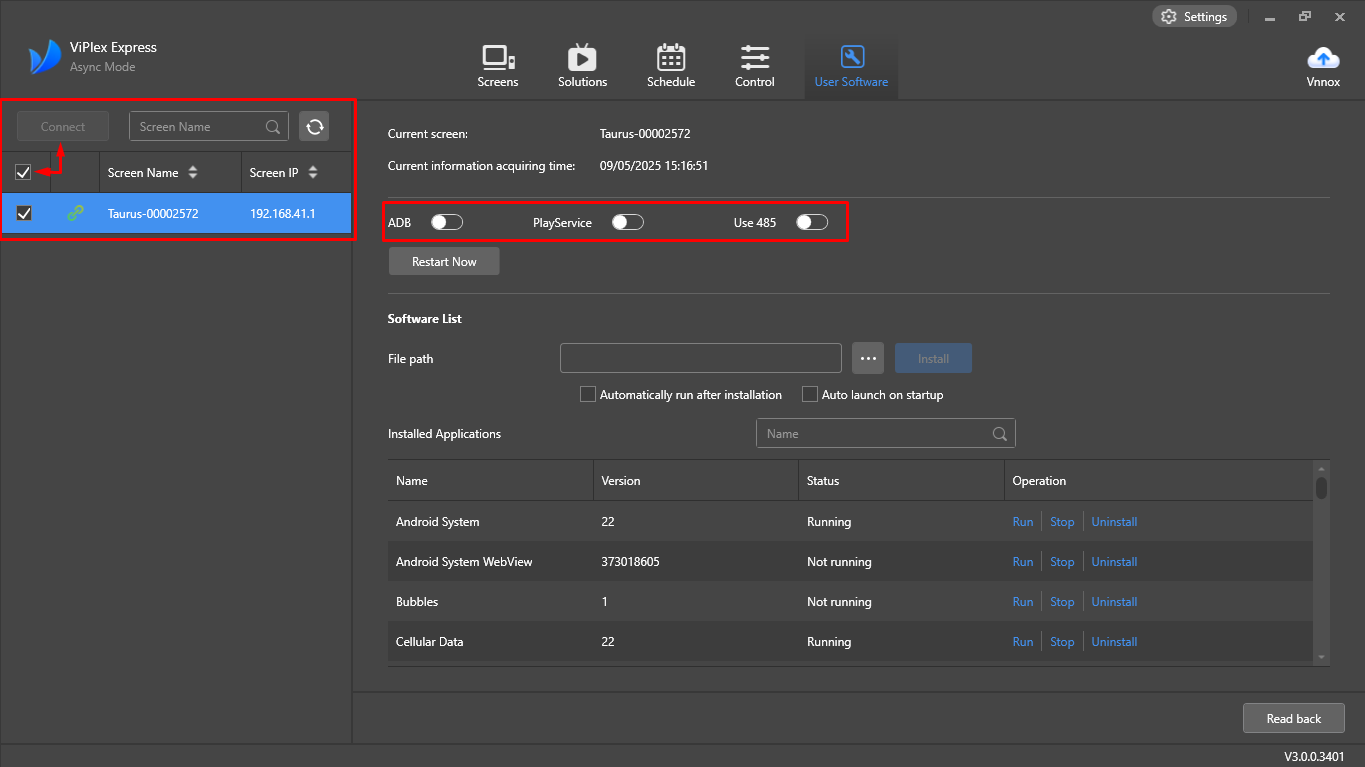The height and width of the screenshot is (767, 1365).
Task: Sort the list by Screen Name
Action: click(x=193, y=173)
